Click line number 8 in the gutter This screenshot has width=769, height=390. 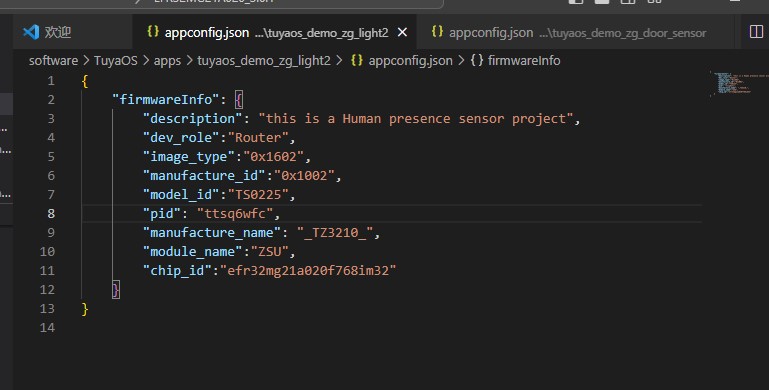(x=51, y=213)
